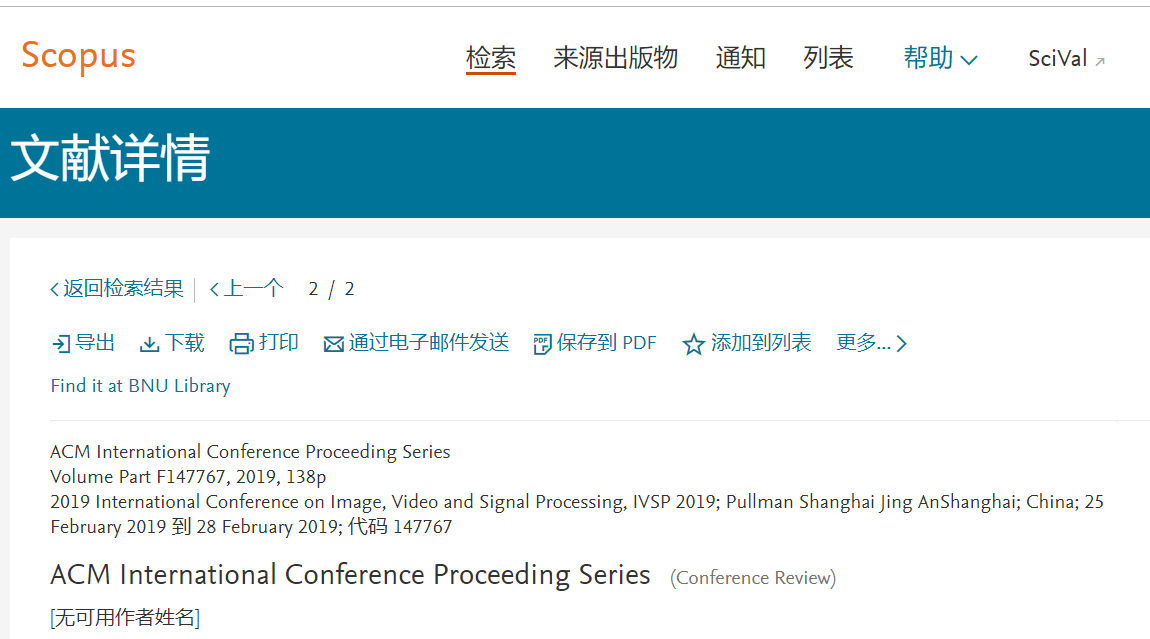Click ACM International Conference Proceeding Series source line
This screenshot has height=639, width=1150.
tap(250, 451)
